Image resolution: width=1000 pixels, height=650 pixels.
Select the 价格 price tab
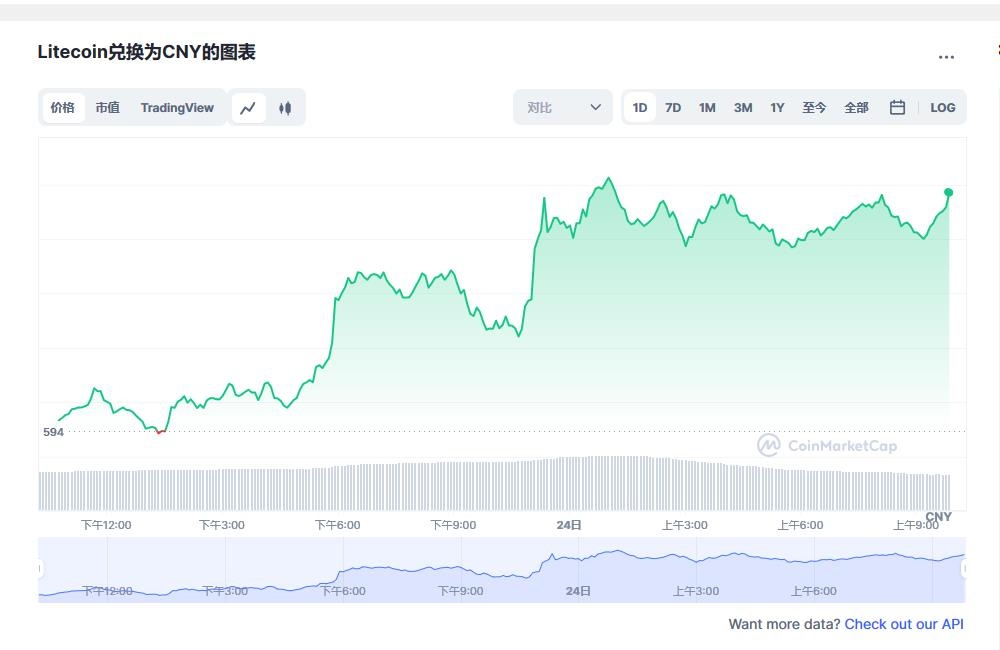click(63, 108)
